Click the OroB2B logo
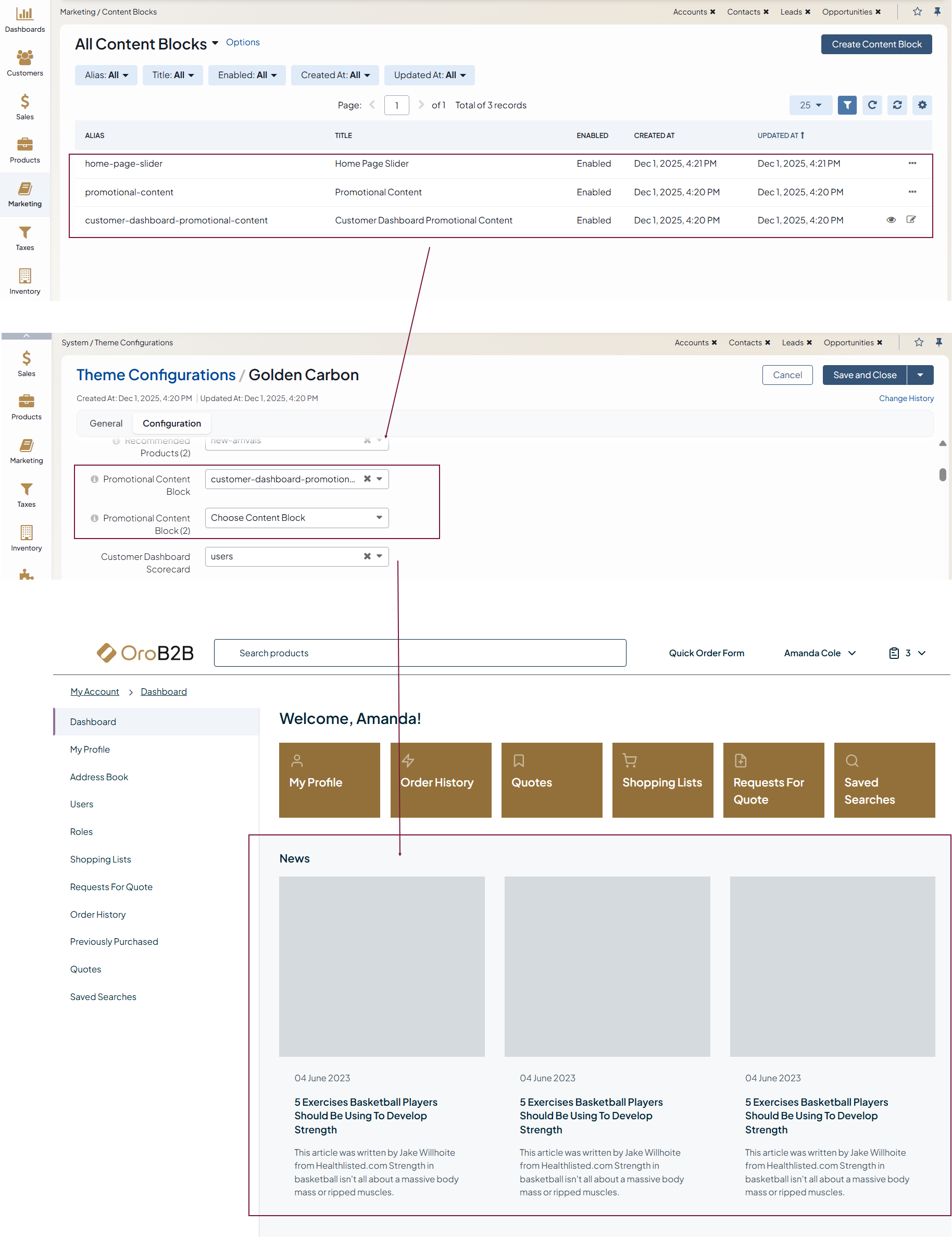 click(x=145, y=653)
